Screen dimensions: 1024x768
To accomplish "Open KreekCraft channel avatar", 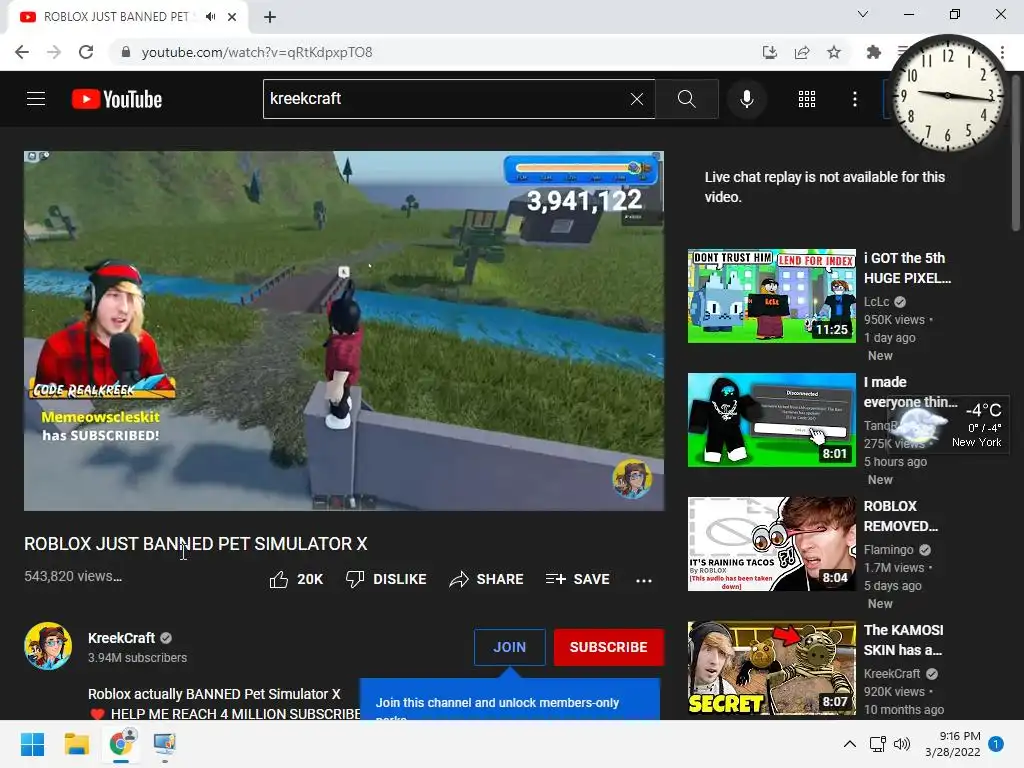I will click(48, 646).
